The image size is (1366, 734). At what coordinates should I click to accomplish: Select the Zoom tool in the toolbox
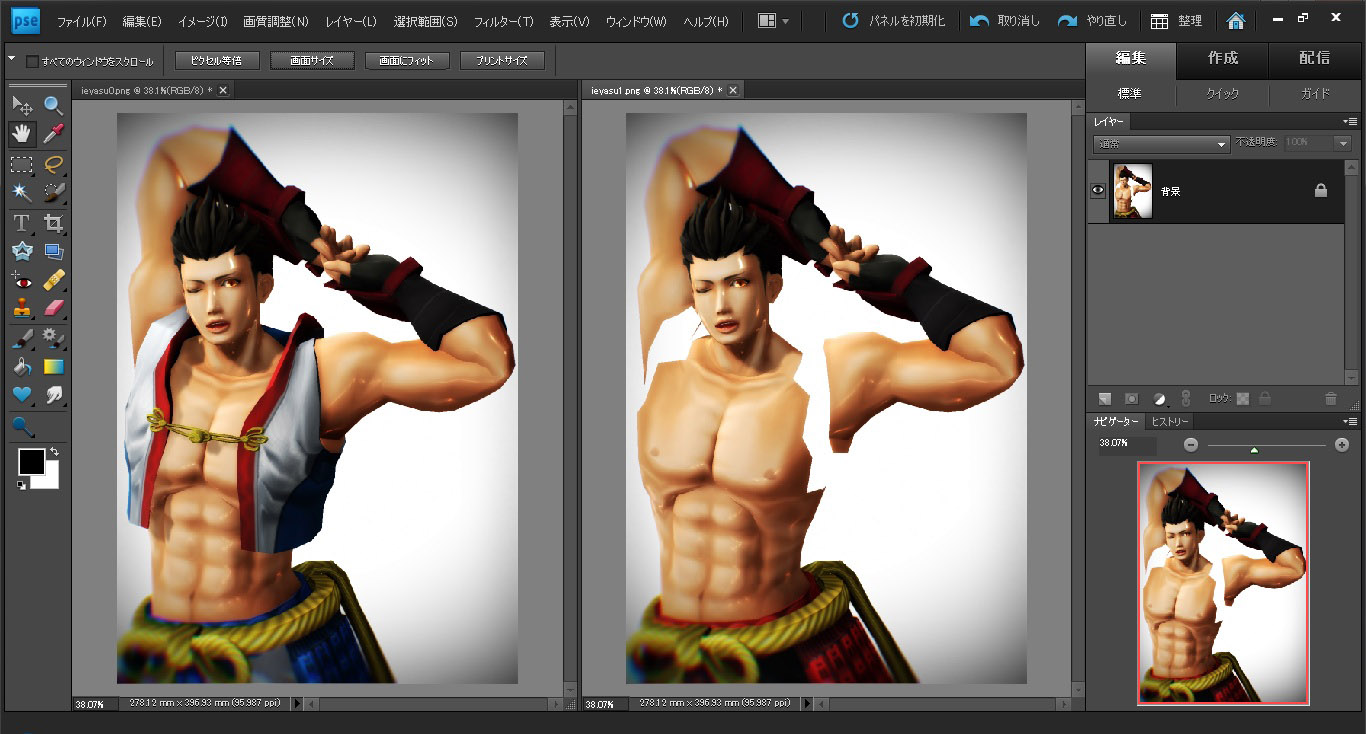click(53, 105)
